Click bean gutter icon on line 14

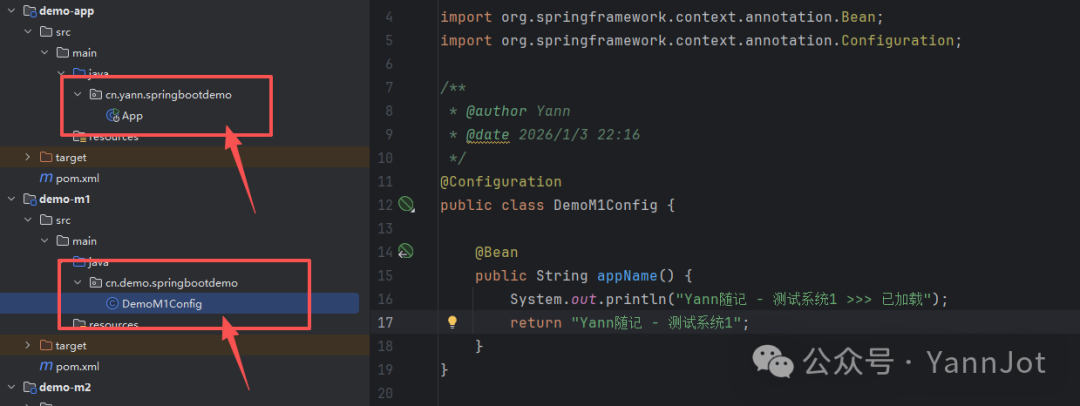406,251
